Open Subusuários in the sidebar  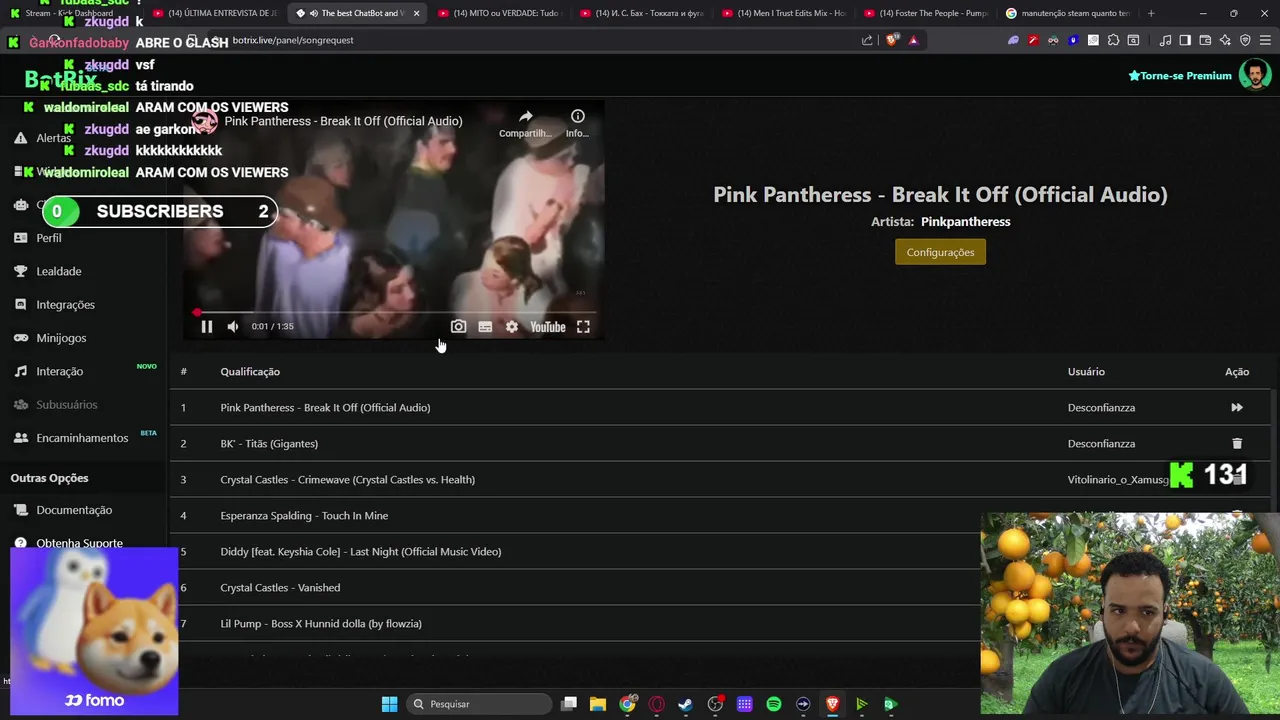[x=67, y=405]
